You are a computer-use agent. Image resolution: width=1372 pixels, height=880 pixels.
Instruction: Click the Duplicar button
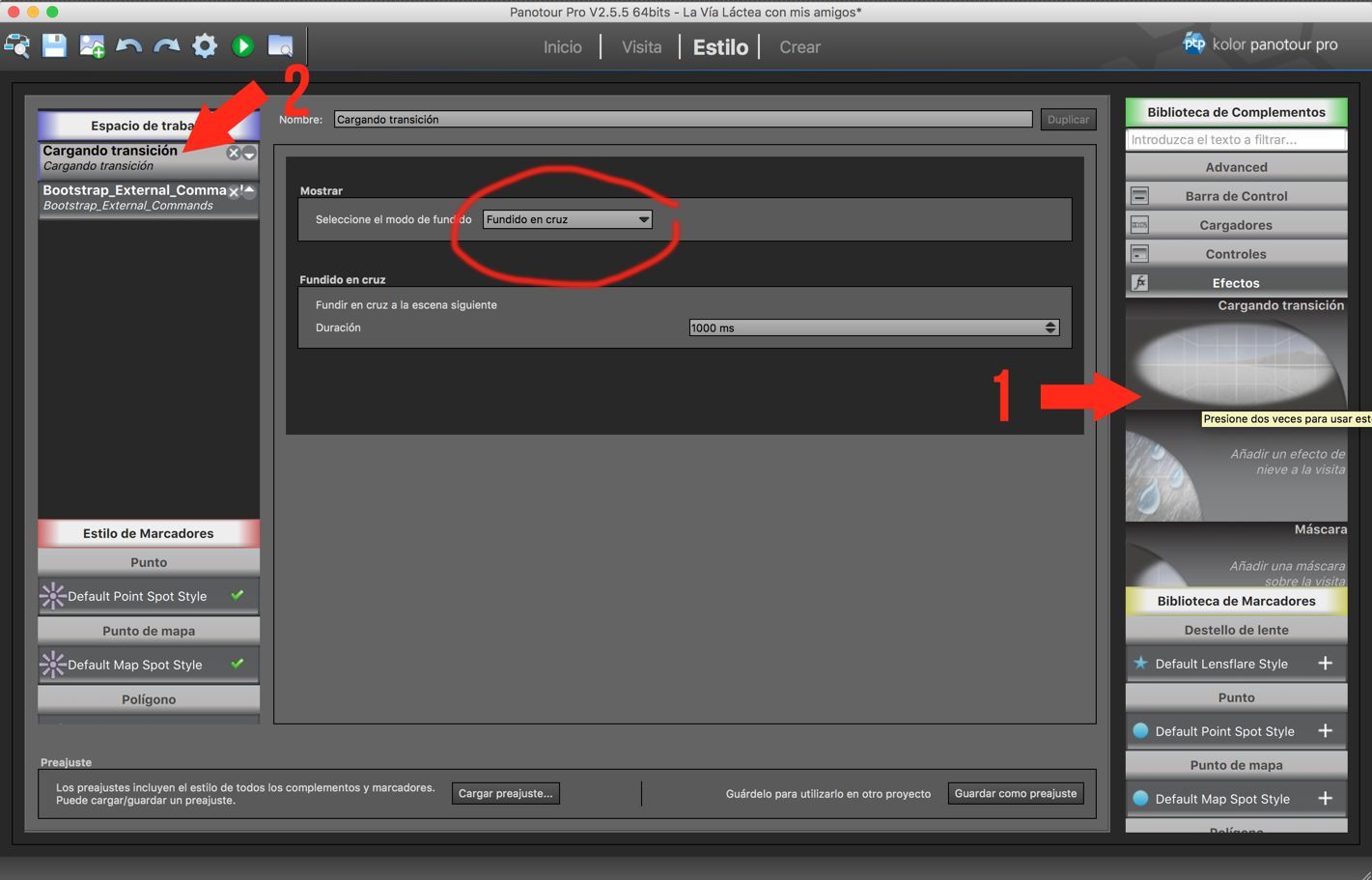(1068, 120)
